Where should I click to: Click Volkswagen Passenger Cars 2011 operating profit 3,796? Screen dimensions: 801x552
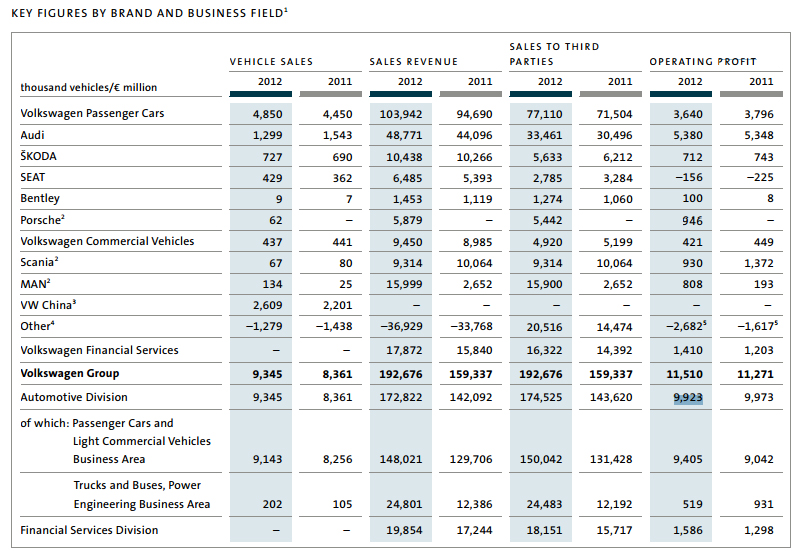(x=759, y=114)
